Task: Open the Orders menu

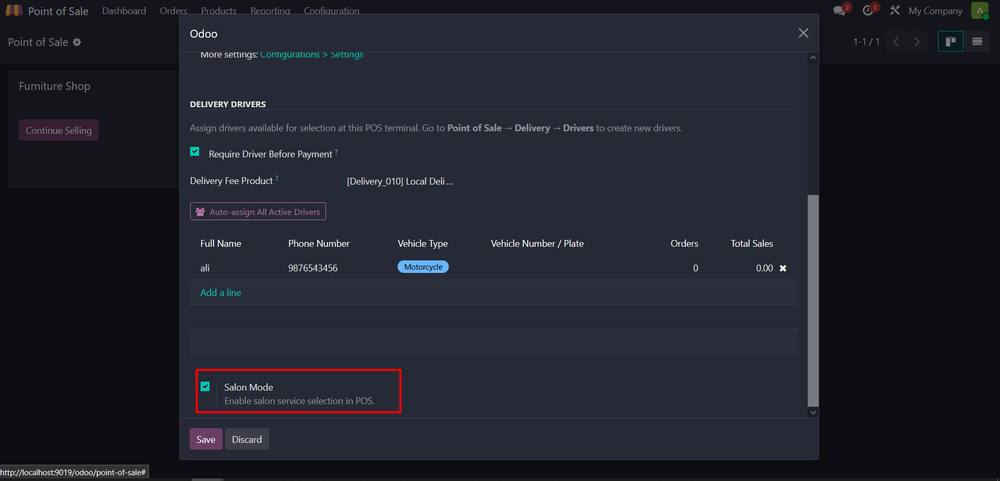Action: click(x=173, y=11)
